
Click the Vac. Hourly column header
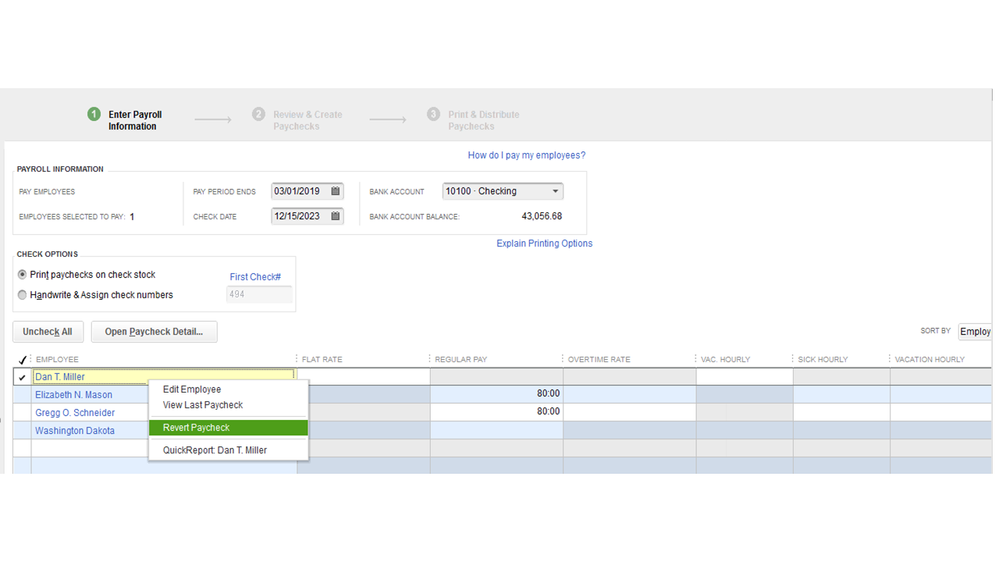(x=725, y=359)
